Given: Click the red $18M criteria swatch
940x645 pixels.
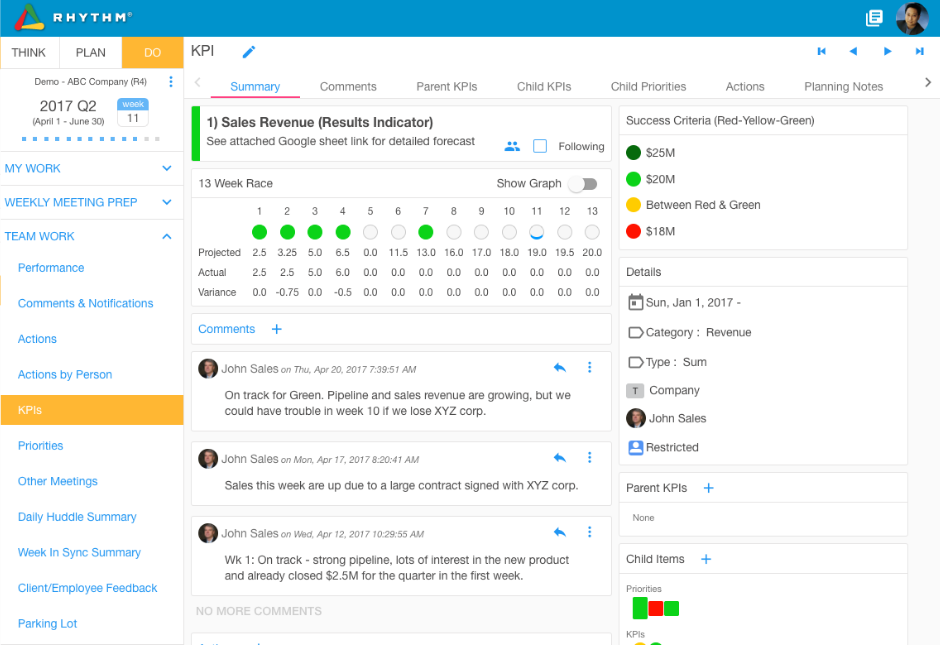Looking at the screenshot, I should [634, 231].
